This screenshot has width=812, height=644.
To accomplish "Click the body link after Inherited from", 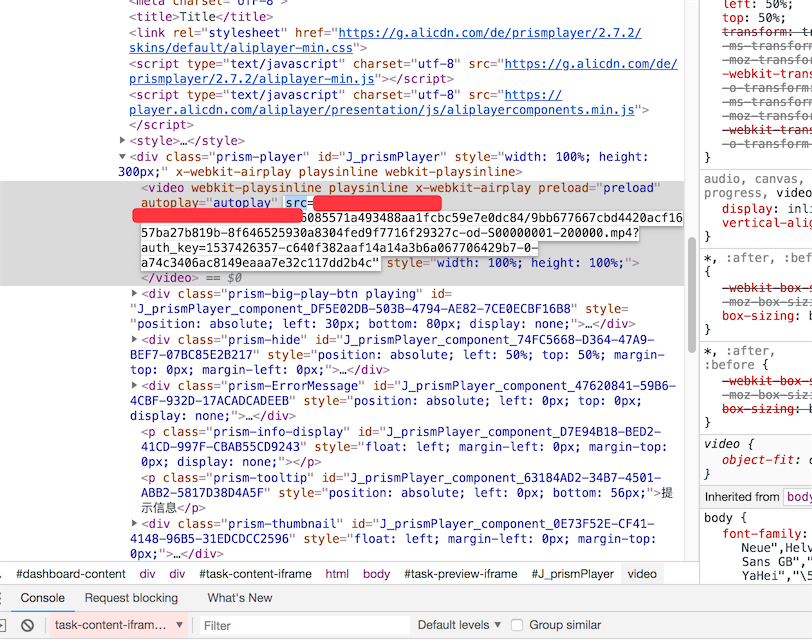I will coord(799,496).
